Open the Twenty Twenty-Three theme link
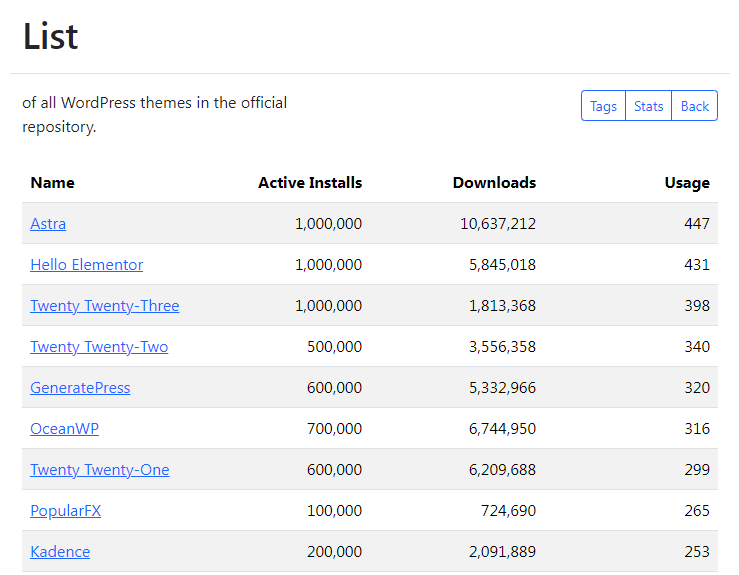This screenshot has width=739, height=575. click(x=105, y=306)
